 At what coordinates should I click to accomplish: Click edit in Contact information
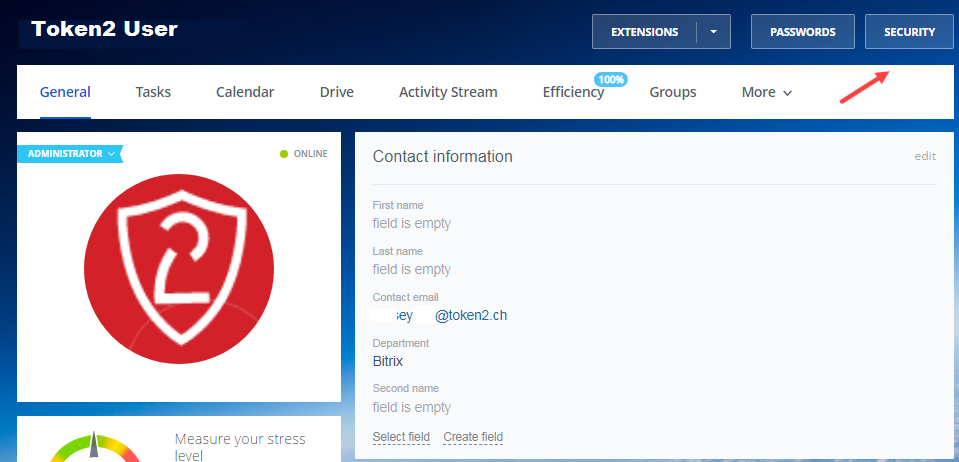click(x=925, y=156)
